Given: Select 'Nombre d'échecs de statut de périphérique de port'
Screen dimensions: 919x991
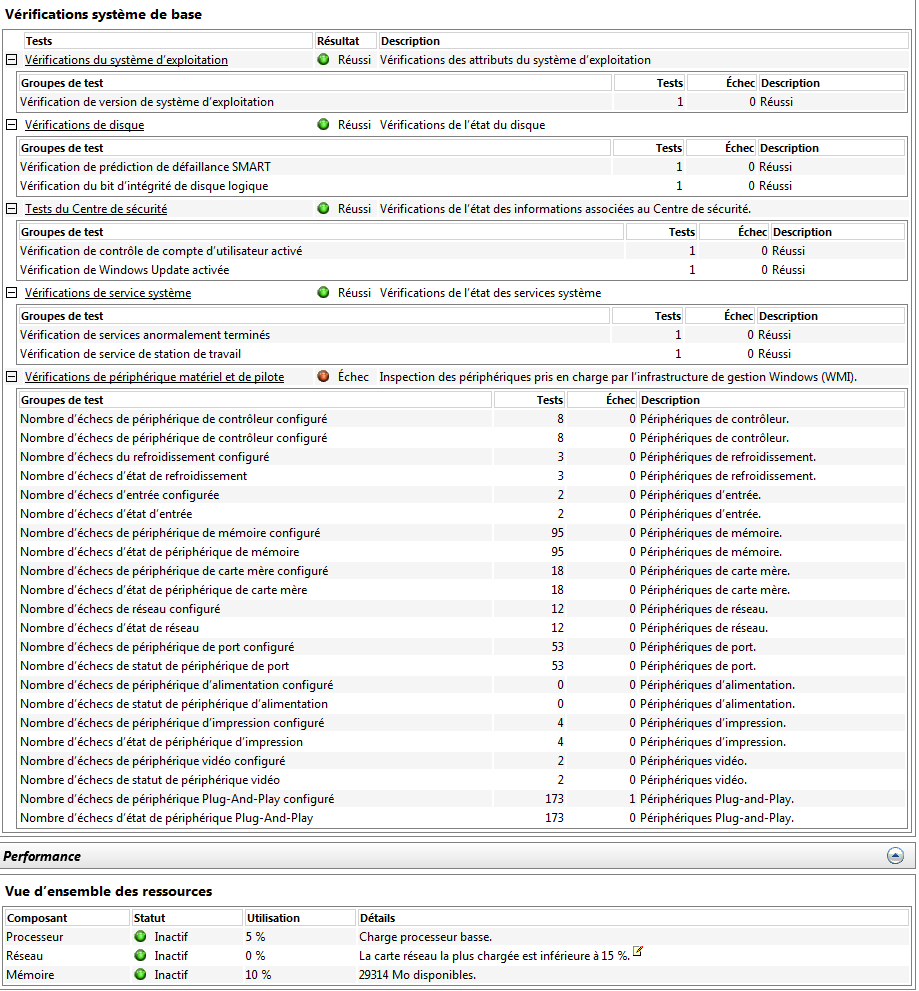Looking at the screenshot, I should [x=462, y=666].
